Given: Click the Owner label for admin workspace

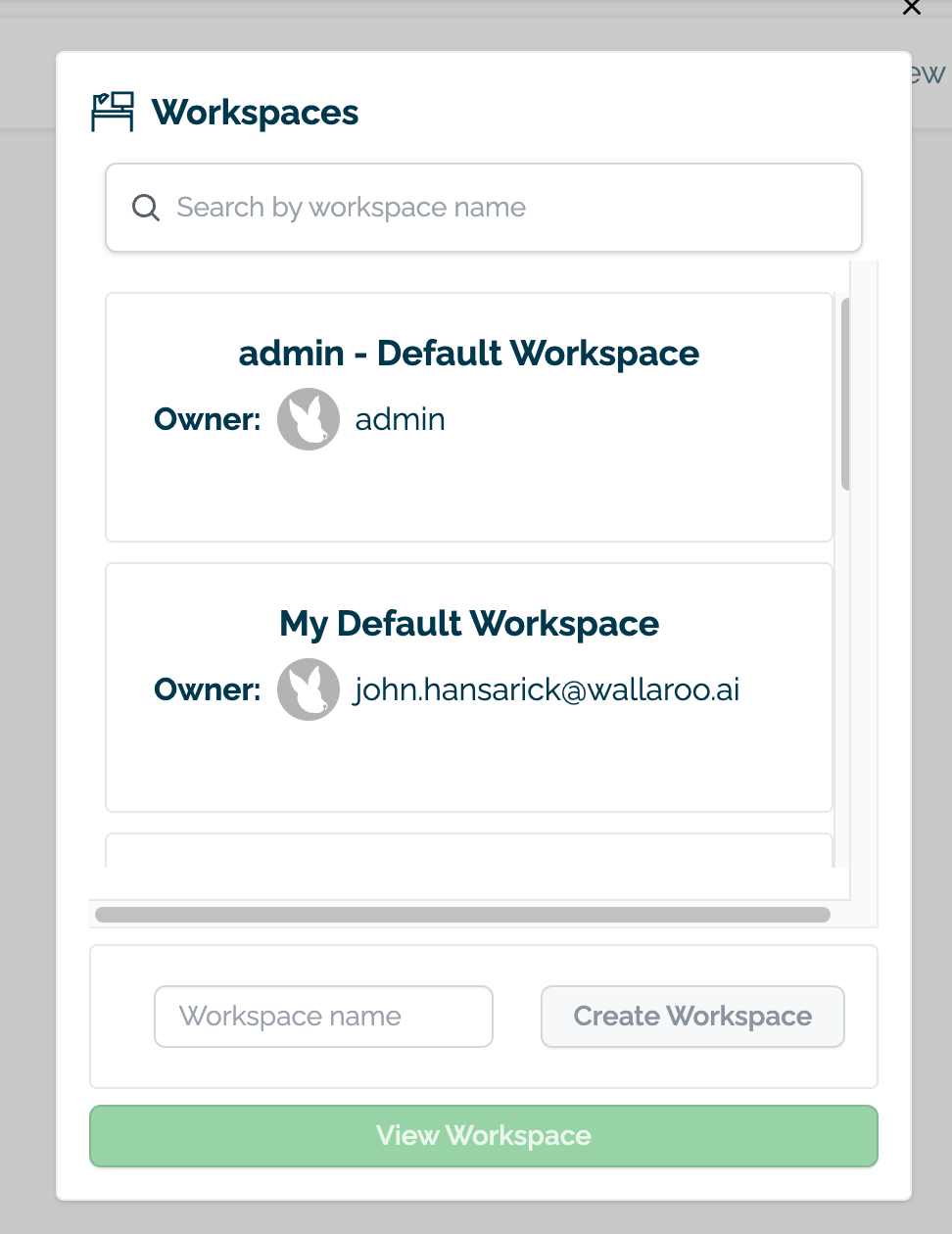Looking at the screenshot, I should [x=207, y=418].
